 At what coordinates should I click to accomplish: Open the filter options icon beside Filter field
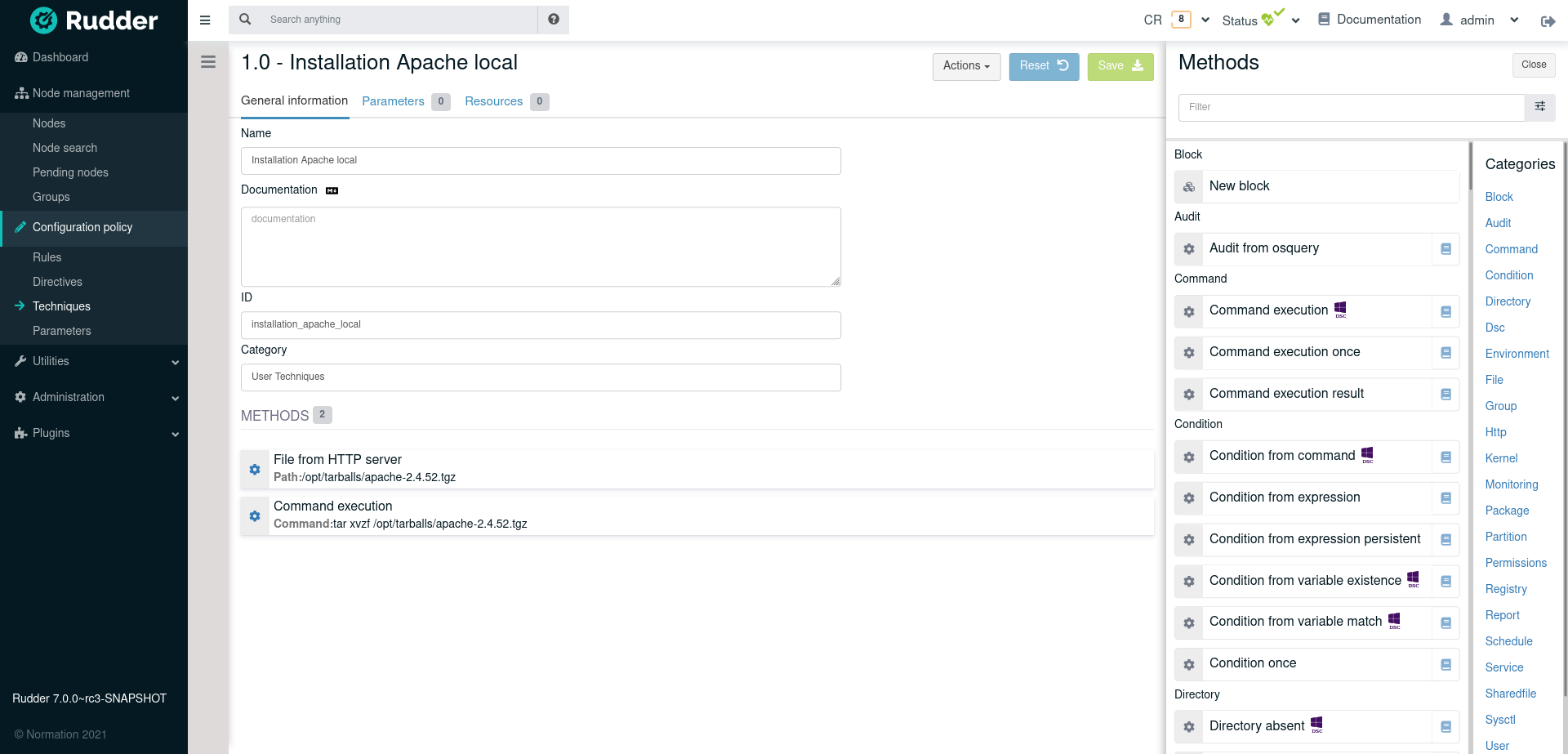pos(1540,107)
